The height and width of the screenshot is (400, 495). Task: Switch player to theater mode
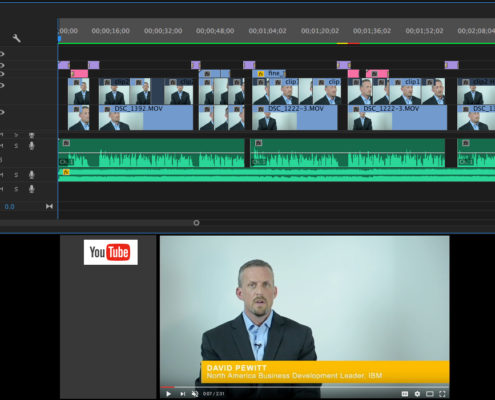tap(430, 394)
